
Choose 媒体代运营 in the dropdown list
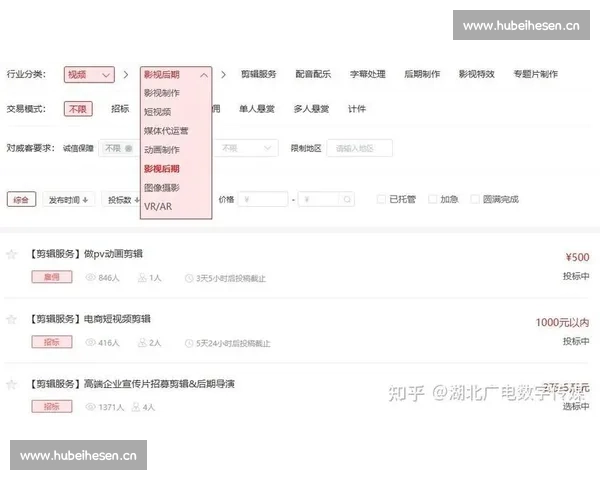coord(166,131)
